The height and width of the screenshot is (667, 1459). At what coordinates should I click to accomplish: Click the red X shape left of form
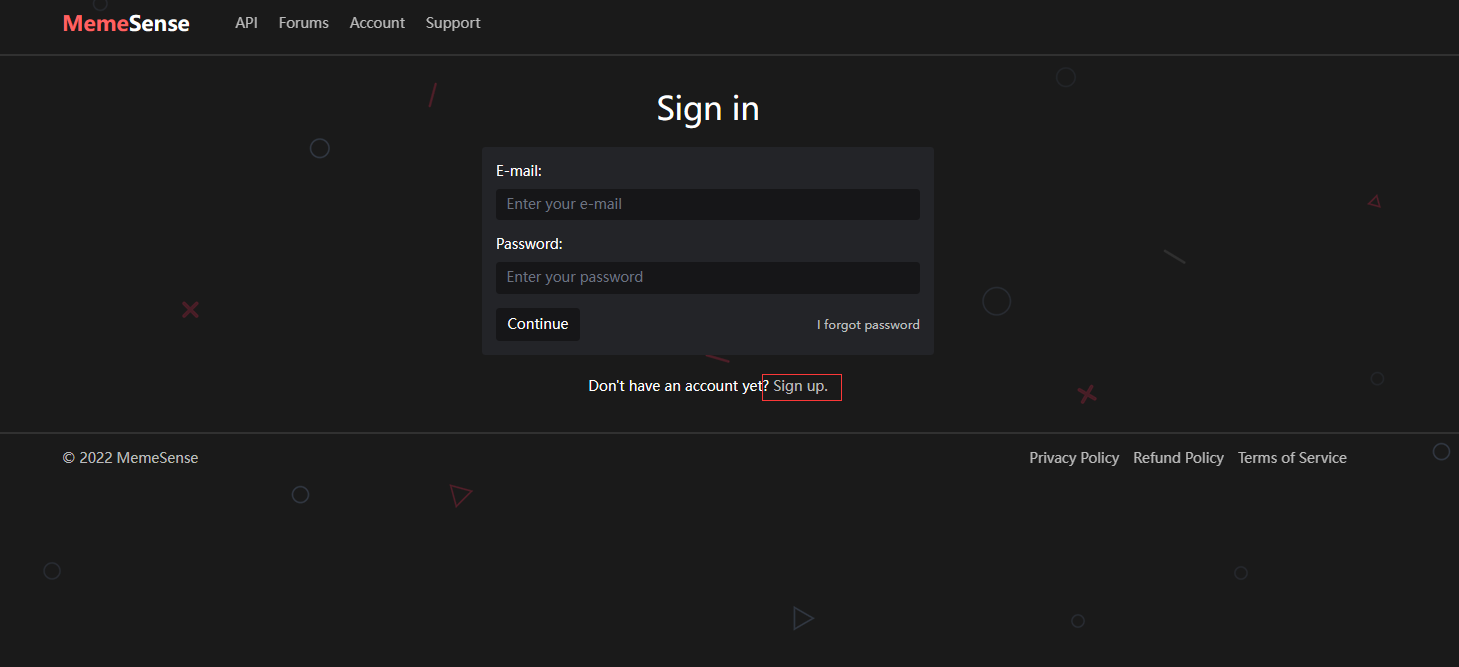coord(190,310)
